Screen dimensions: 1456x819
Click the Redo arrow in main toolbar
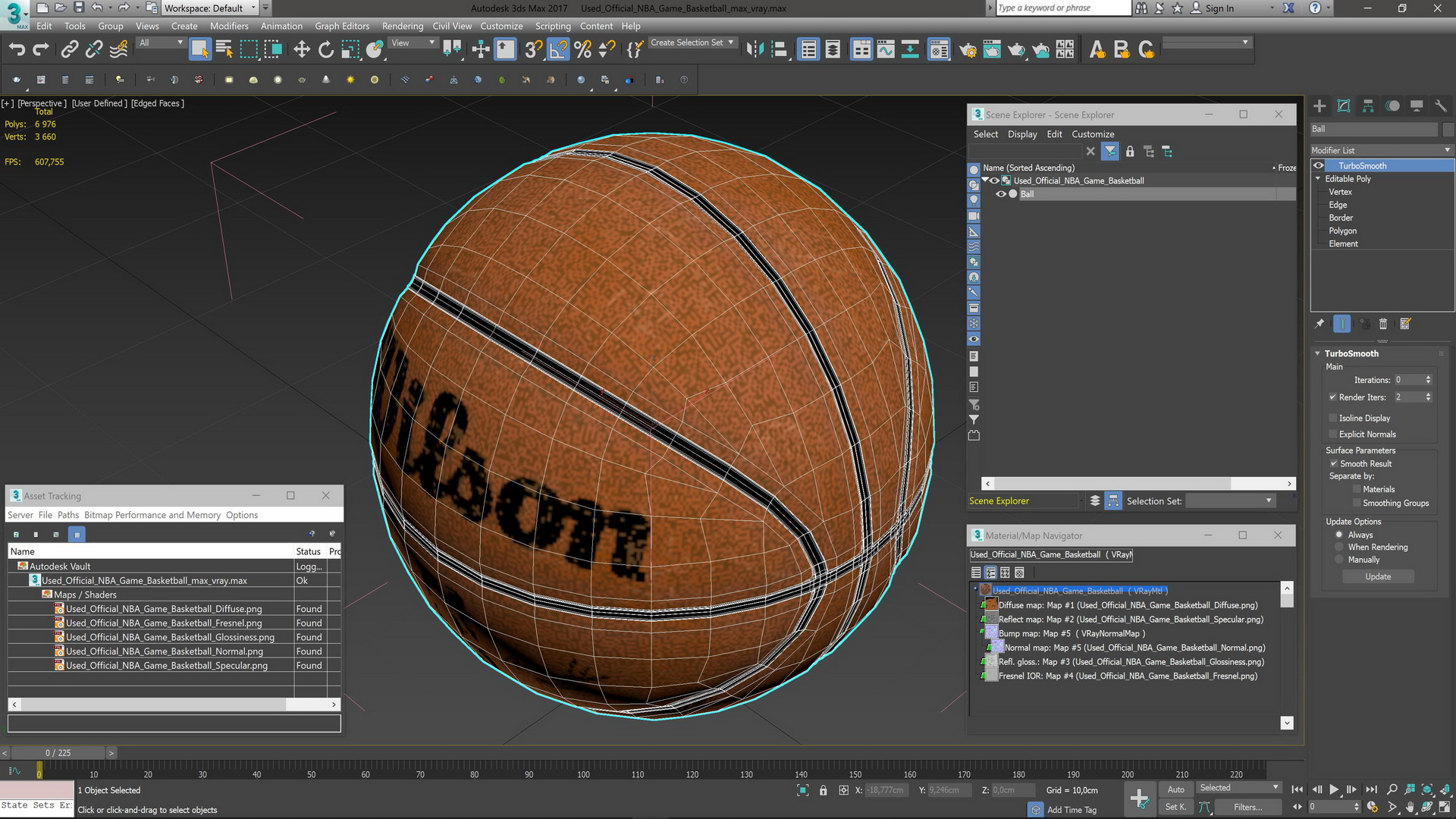pos(41,50)
